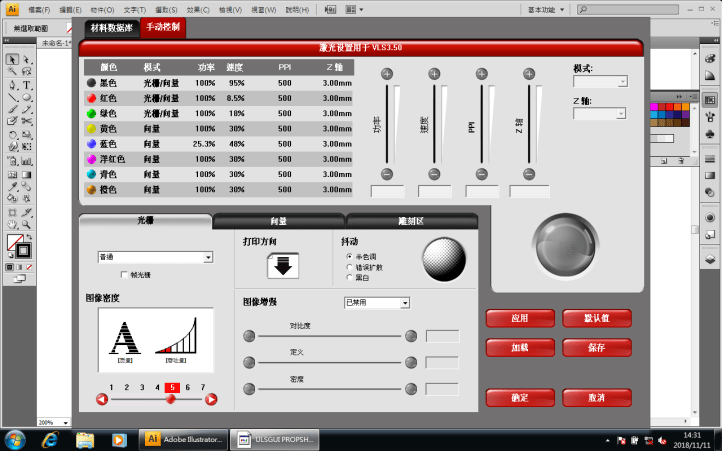Click the red 保存 button
This screenshot has height=451, width=722.
pyautogui.click(x=596, y=348)
